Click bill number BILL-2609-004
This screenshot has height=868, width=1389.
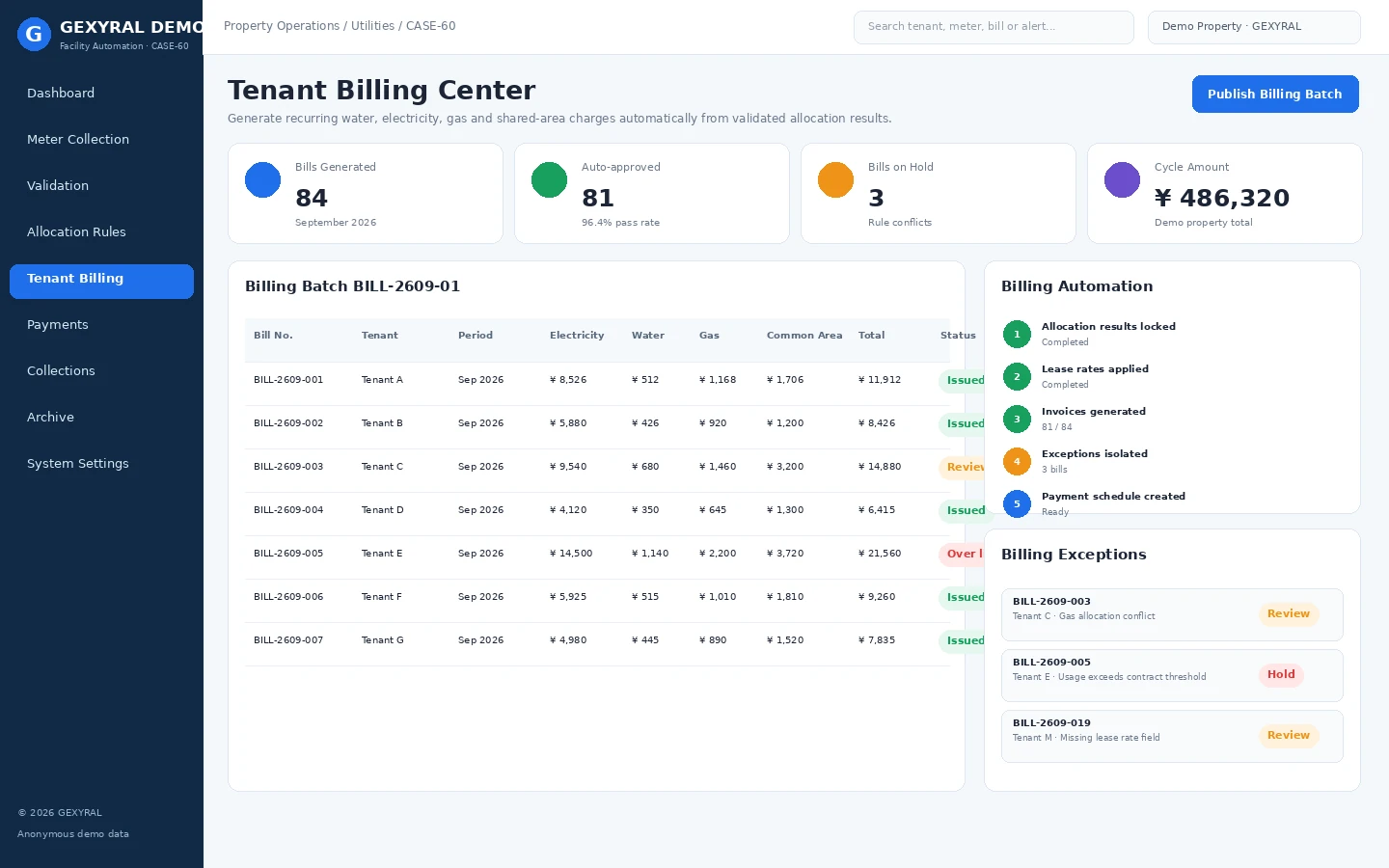point(288,510)
